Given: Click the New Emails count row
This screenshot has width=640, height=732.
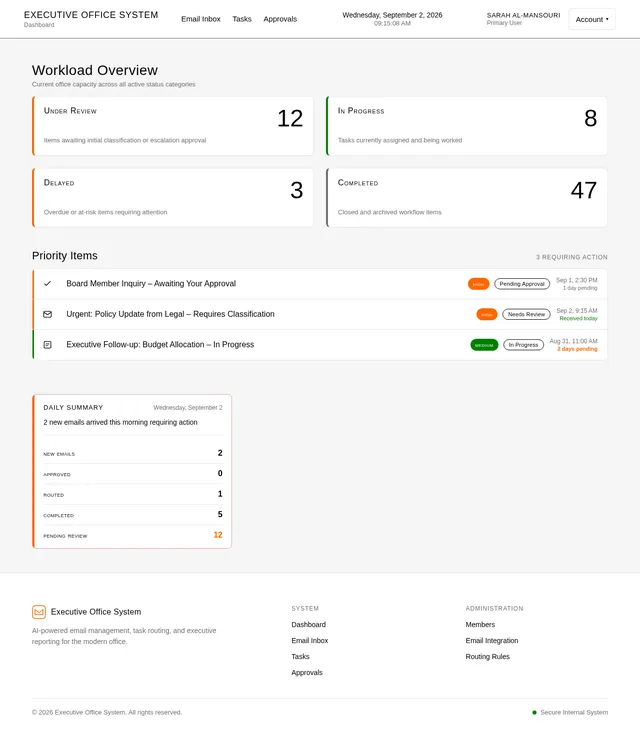Looking at the screenshot, I should tap(133, 453).
